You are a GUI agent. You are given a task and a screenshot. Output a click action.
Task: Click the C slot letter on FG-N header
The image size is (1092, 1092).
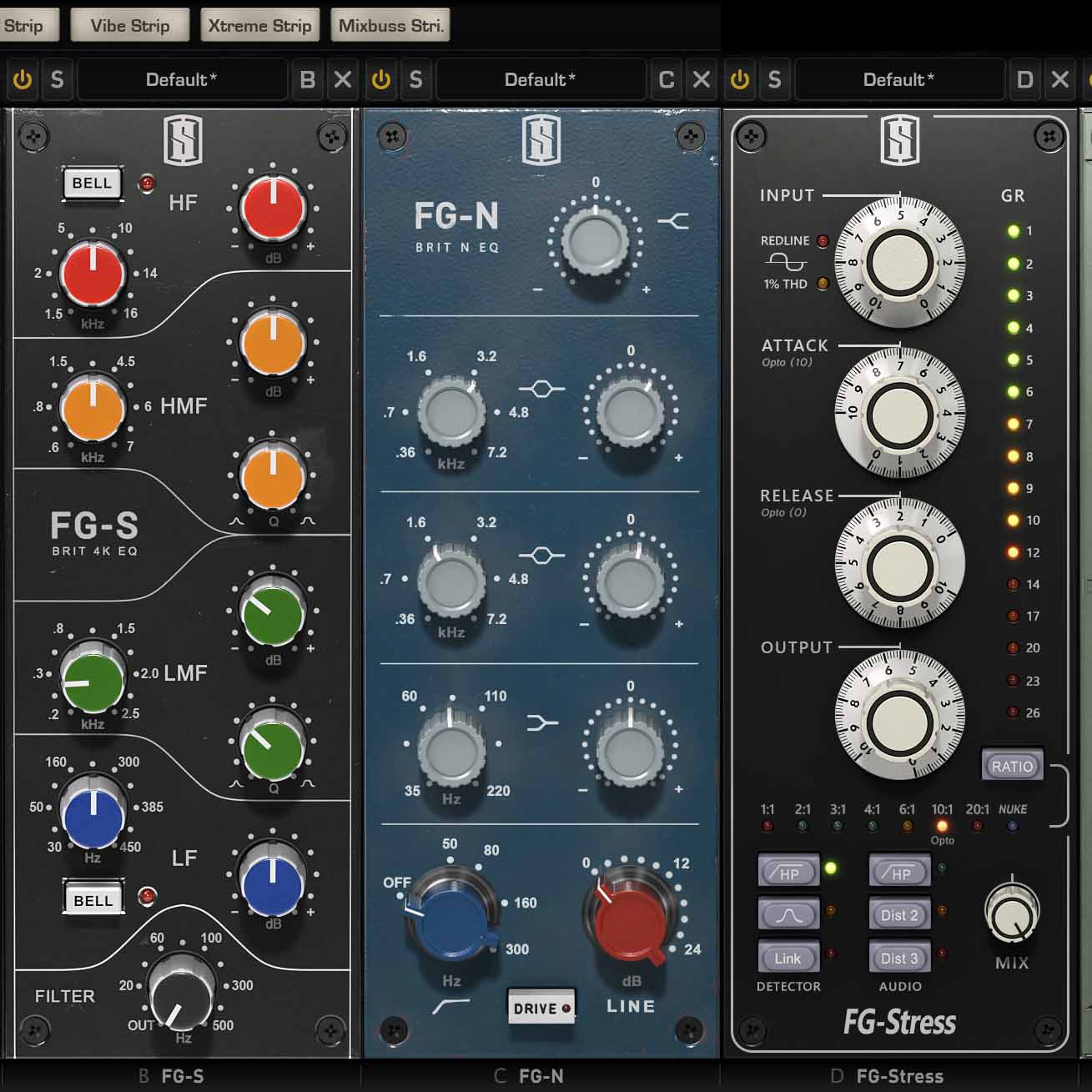pos(667,80)
